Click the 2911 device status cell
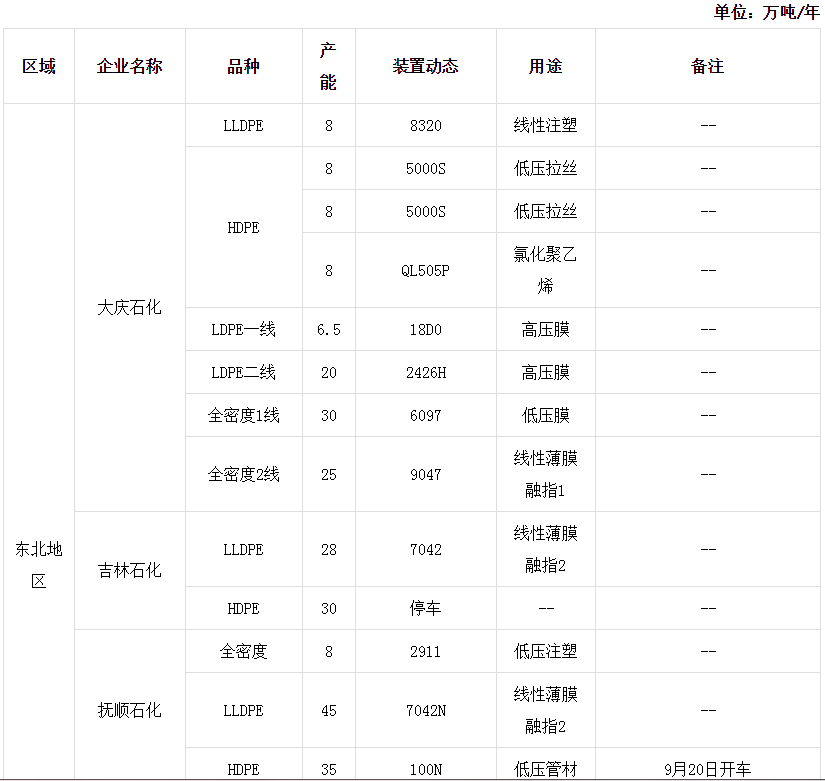Screen dimensions: 825x781 (426, 652)
